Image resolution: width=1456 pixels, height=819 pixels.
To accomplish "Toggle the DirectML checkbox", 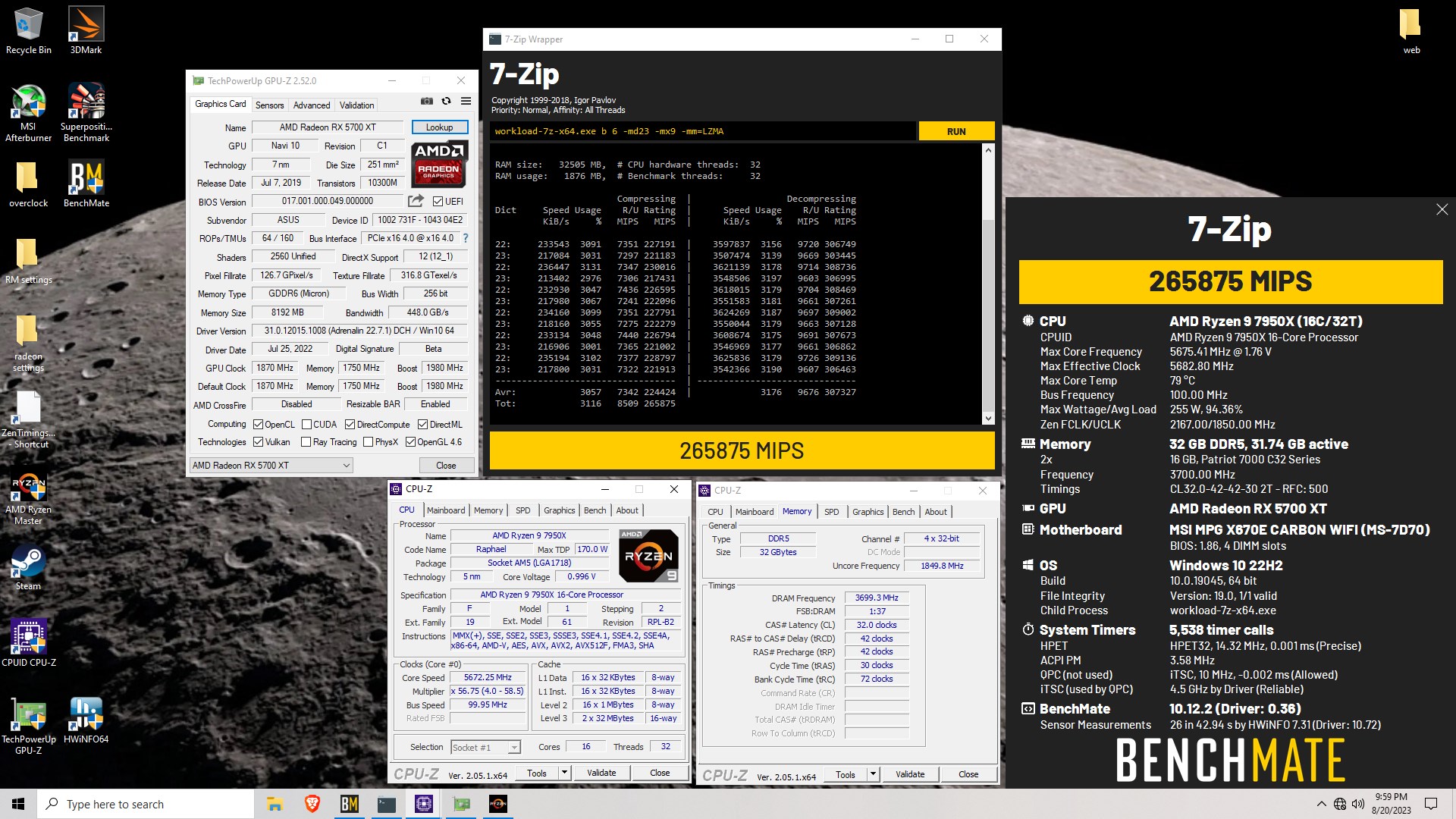I will (422, 425).
